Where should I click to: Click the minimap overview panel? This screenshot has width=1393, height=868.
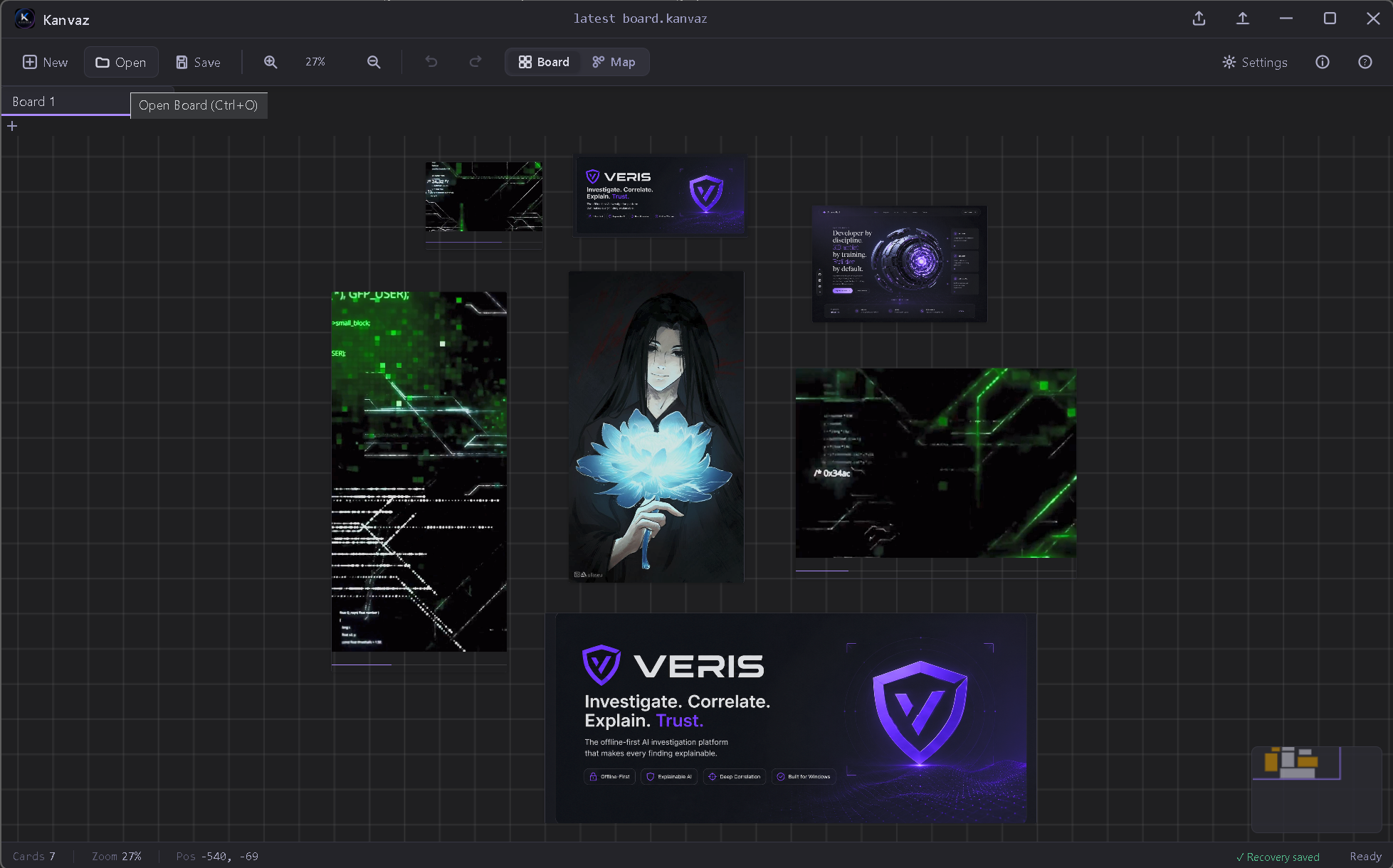tap(1317, 789)
